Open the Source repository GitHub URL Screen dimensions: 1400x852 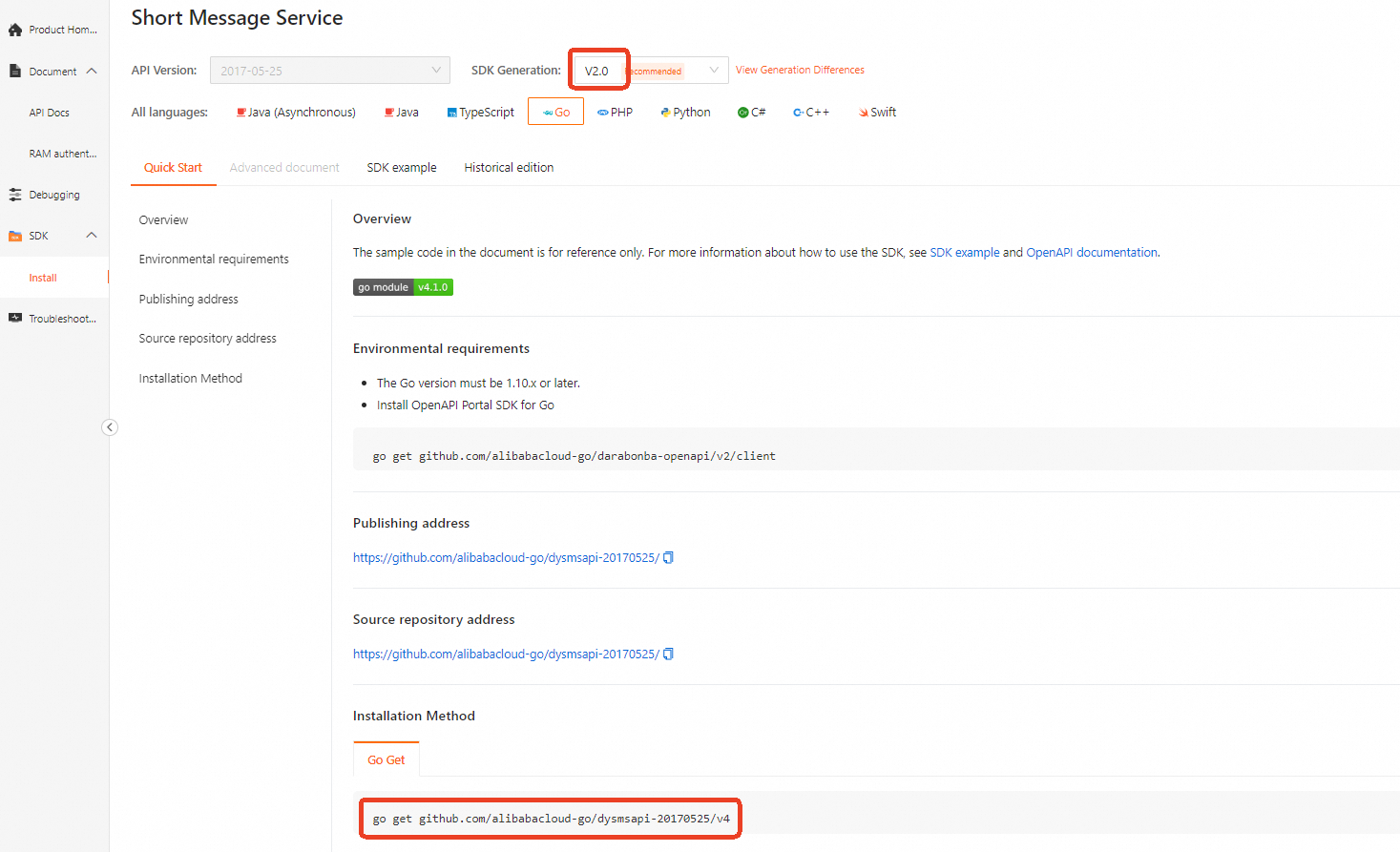[506, 654]
